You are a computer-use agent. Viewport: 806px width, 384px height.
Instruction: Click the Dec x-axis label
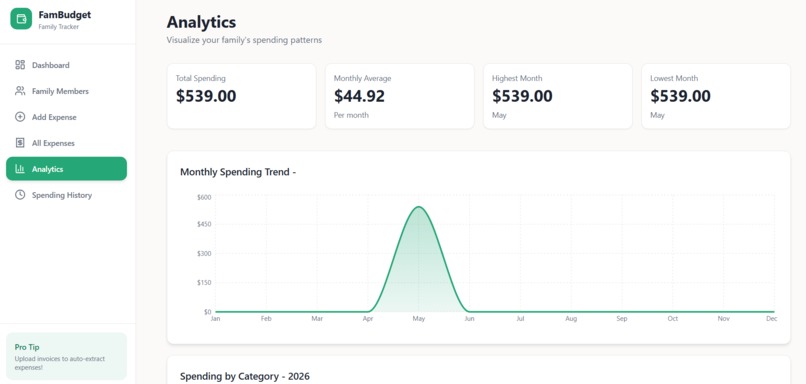coord(772,319)
